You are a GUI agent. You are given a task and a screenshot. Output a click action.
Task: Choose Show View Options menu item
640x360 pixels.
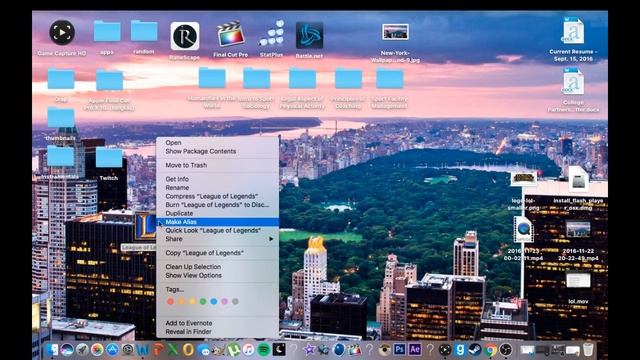coord(218,275)
